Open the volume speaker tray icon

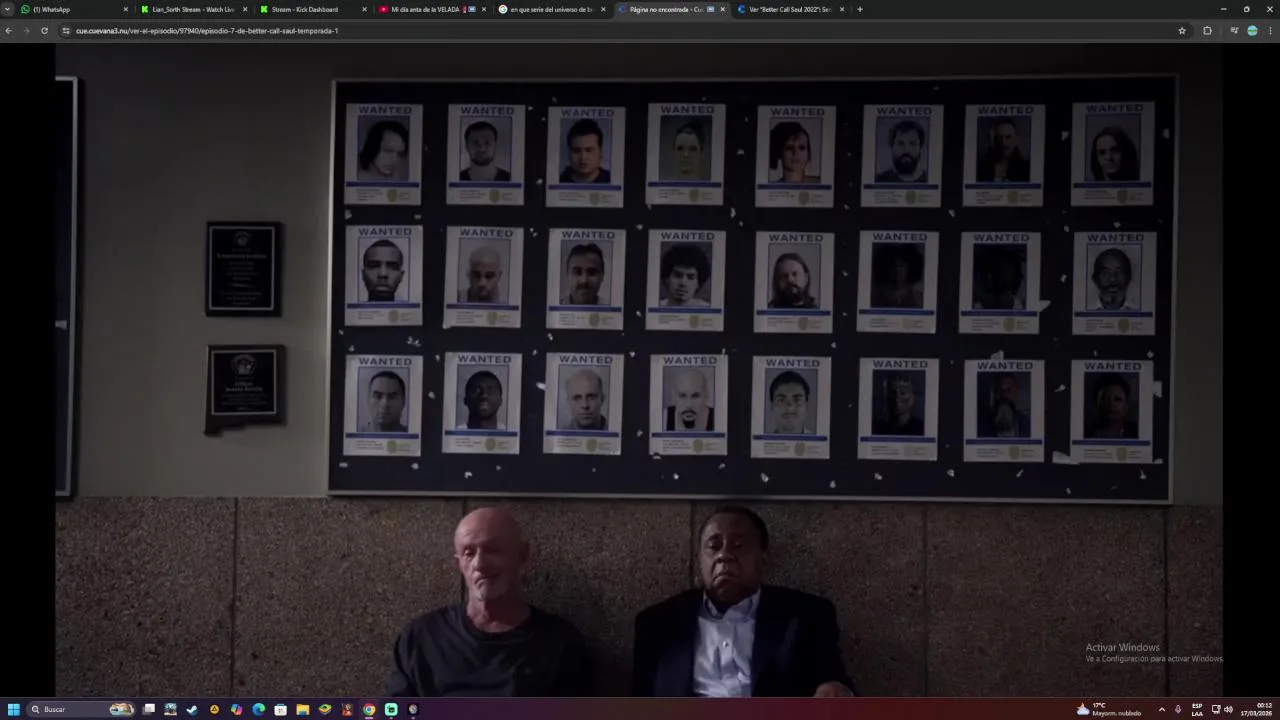pyautogui.click(x=1228, y=709)
